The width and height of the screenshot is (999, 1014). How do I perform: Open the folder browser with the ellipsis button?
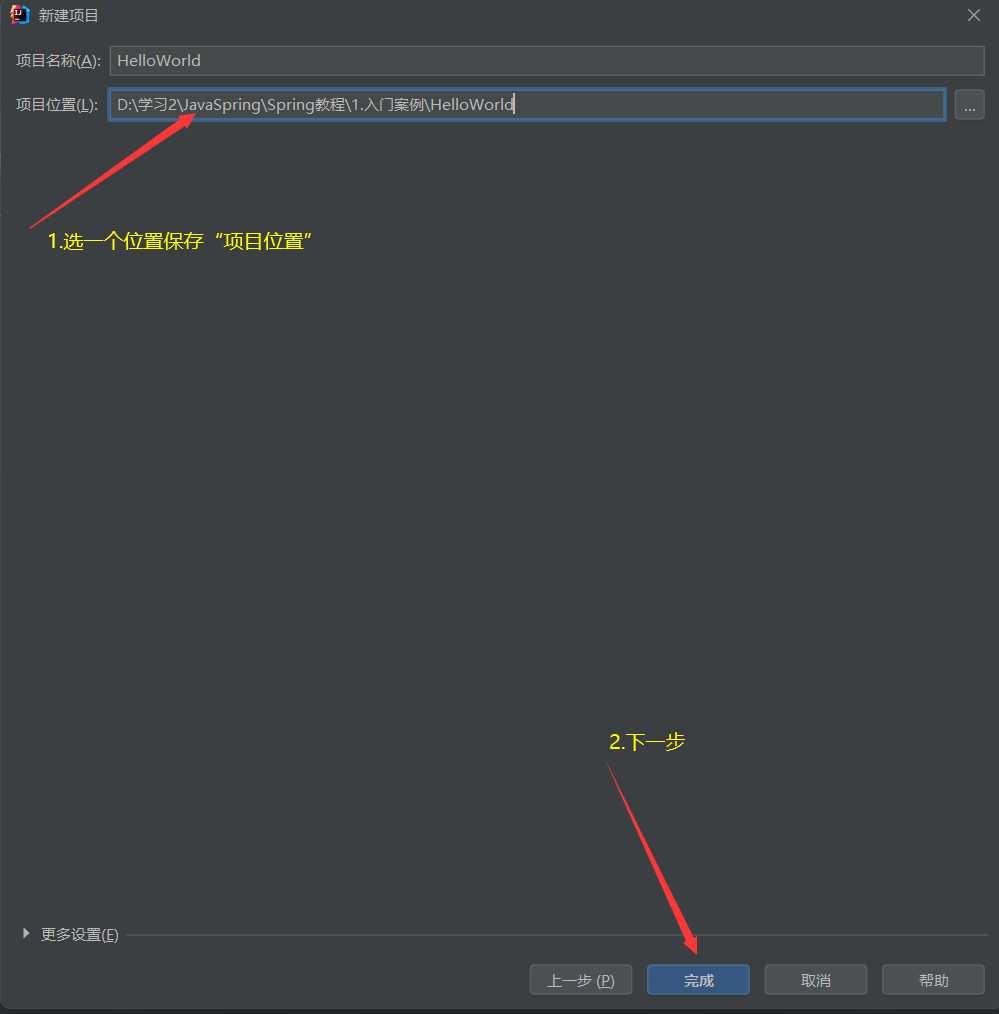pyautogui.click(x=969, y=105)
